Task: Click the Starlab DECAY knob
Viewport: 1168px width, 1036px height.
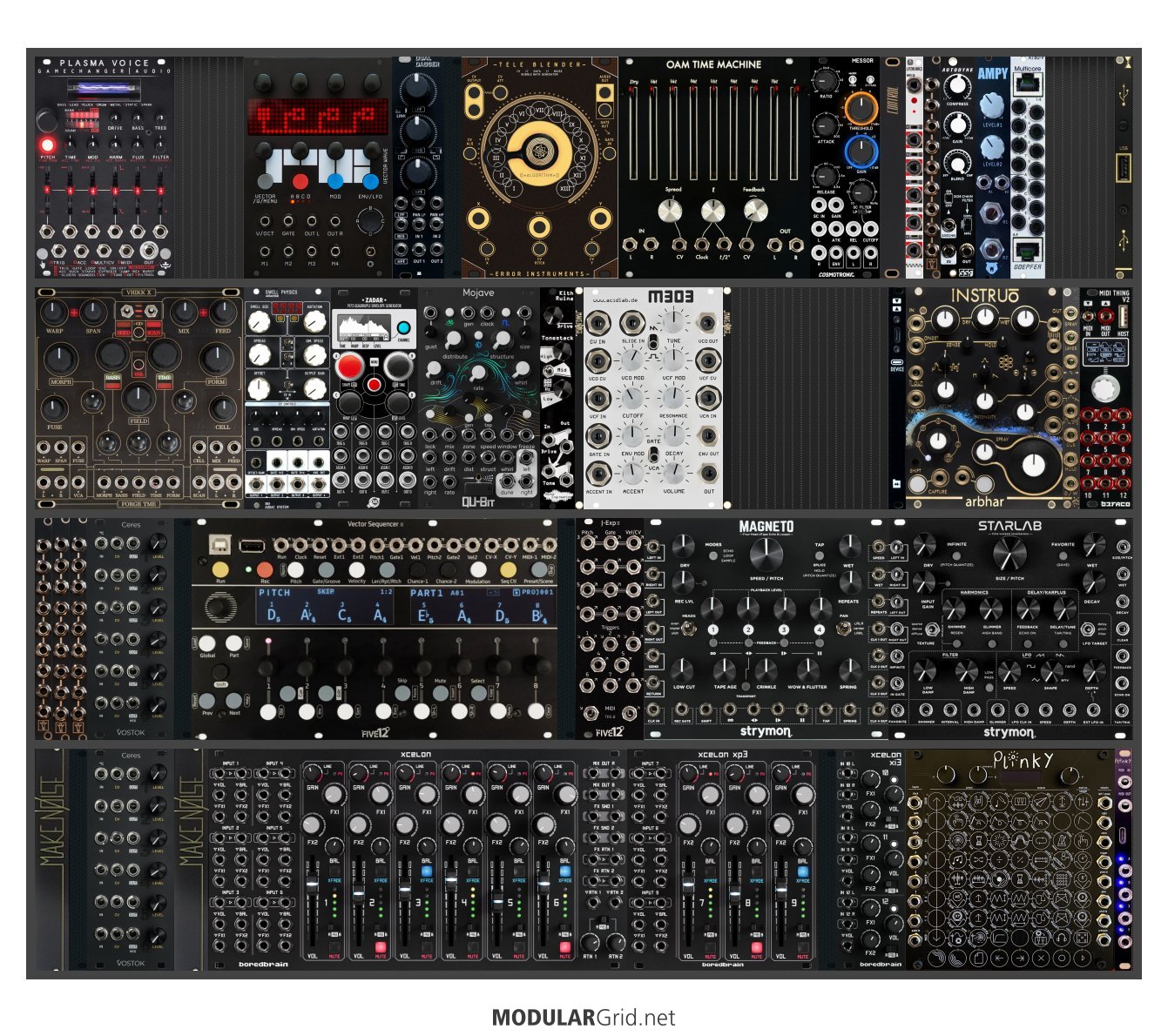Action: (1092, 582)
